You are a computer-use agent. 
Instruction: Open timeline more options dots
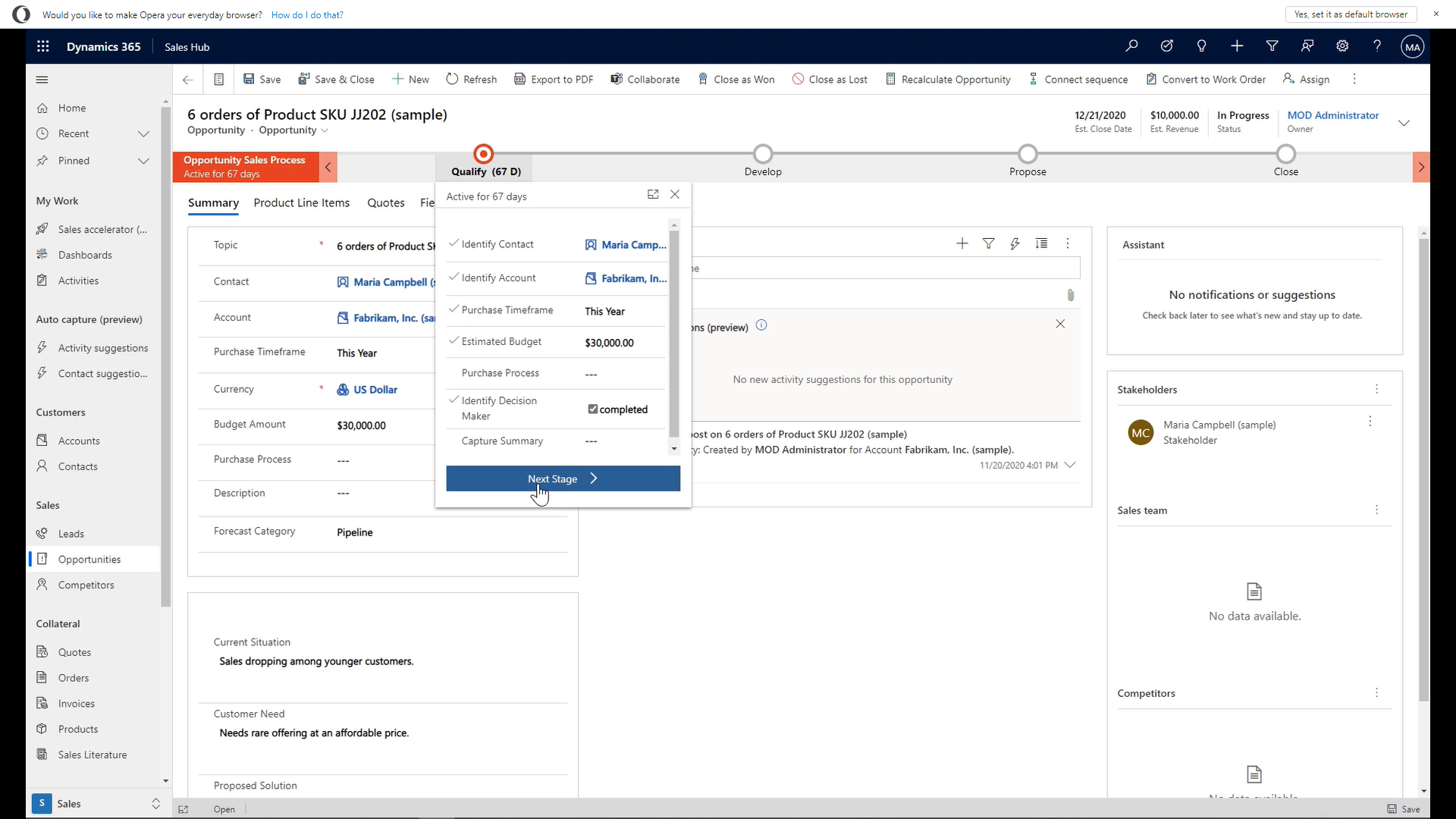click(1068, 243)
